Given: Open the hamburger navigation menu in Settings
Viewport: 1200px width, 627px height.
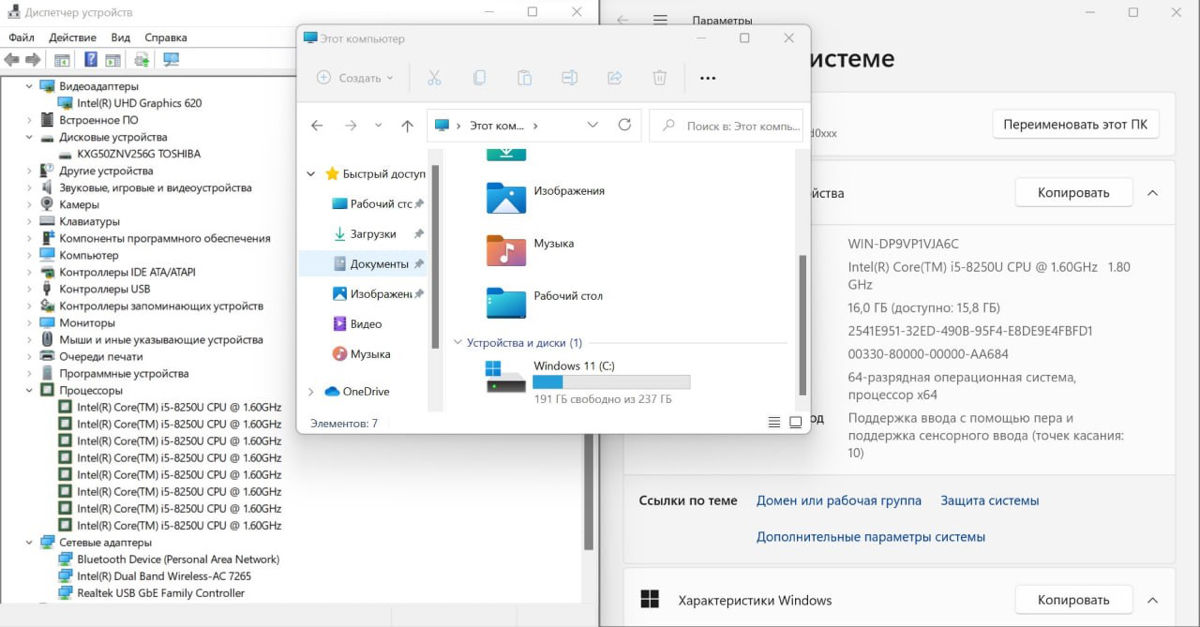Looking at the screenshot, I should [x=660, y=20].
